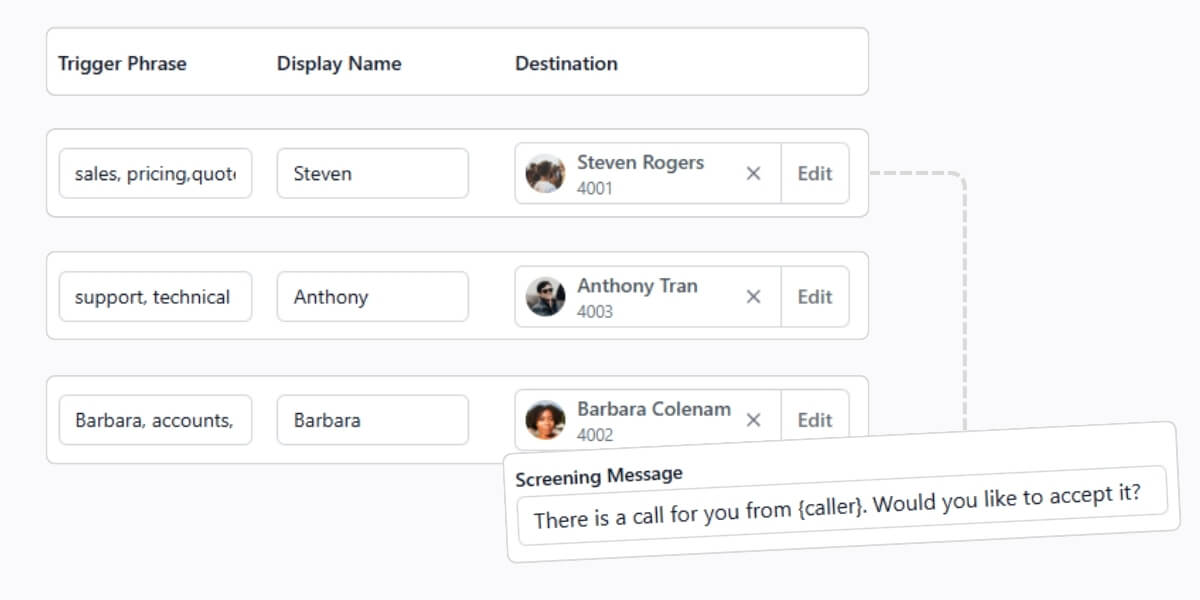Remove Steven Rogers as a destination

pos(753,173)
